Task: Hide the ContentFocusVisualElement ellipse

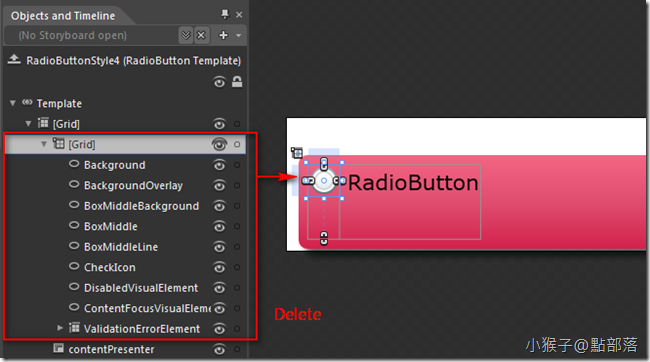Action: coord(219,309)
